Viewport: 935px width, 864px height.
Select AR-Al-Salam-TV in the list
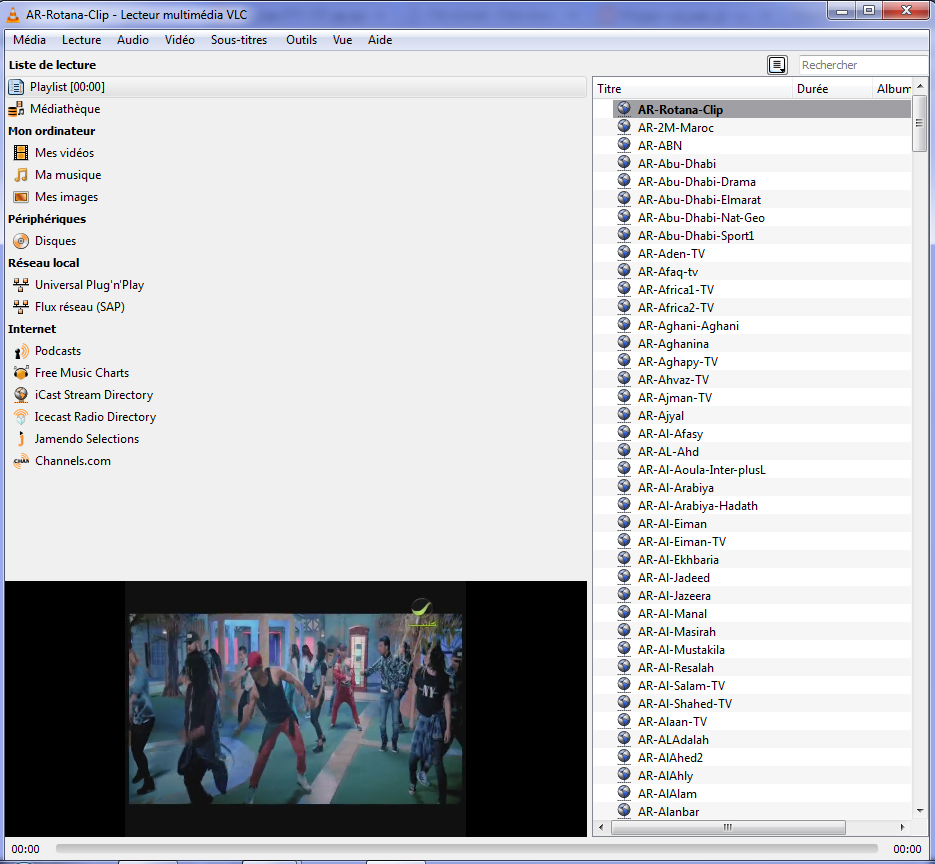761,686
